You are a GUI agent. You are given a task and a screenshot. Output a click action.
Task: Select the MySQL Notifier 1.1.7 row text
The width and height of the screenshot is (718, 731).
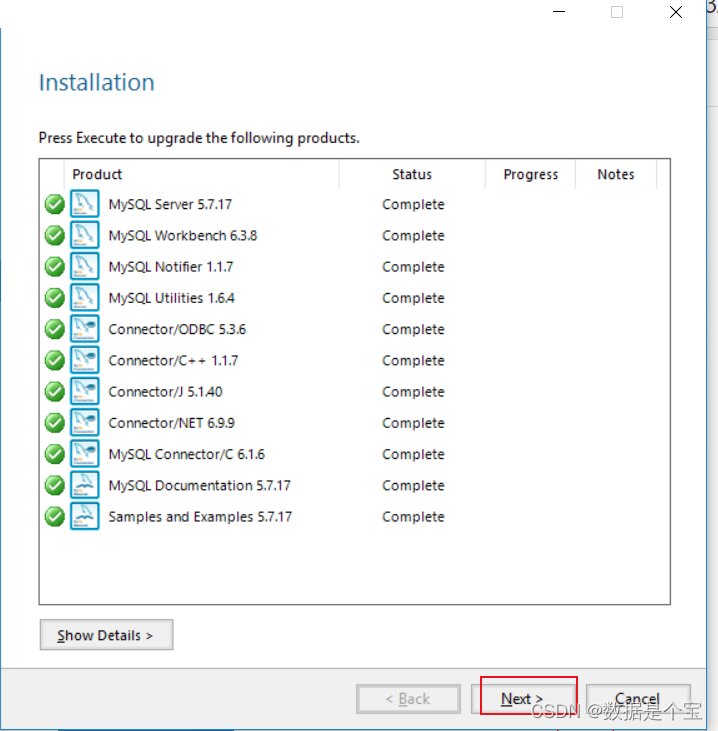[x=171, y=267]
